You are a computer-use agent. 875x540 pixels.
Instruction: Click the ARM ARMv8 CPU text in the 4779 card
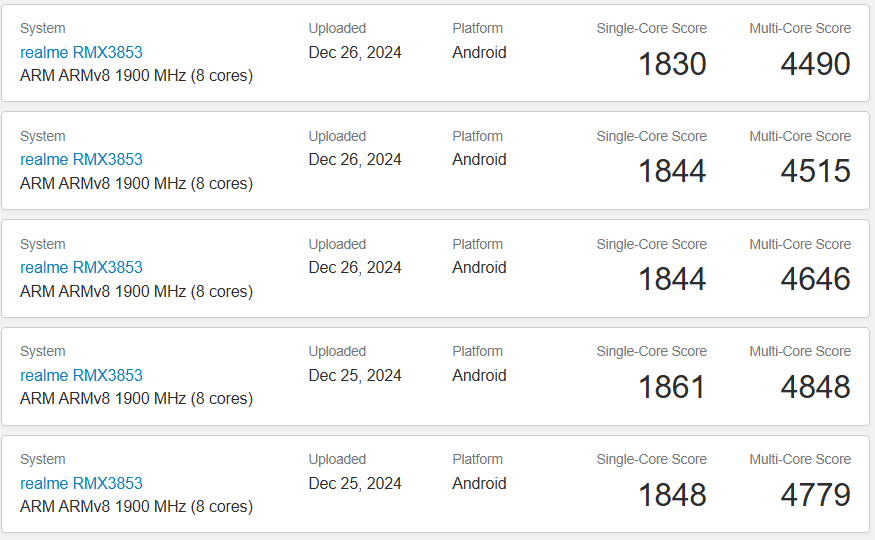(137, 507)
